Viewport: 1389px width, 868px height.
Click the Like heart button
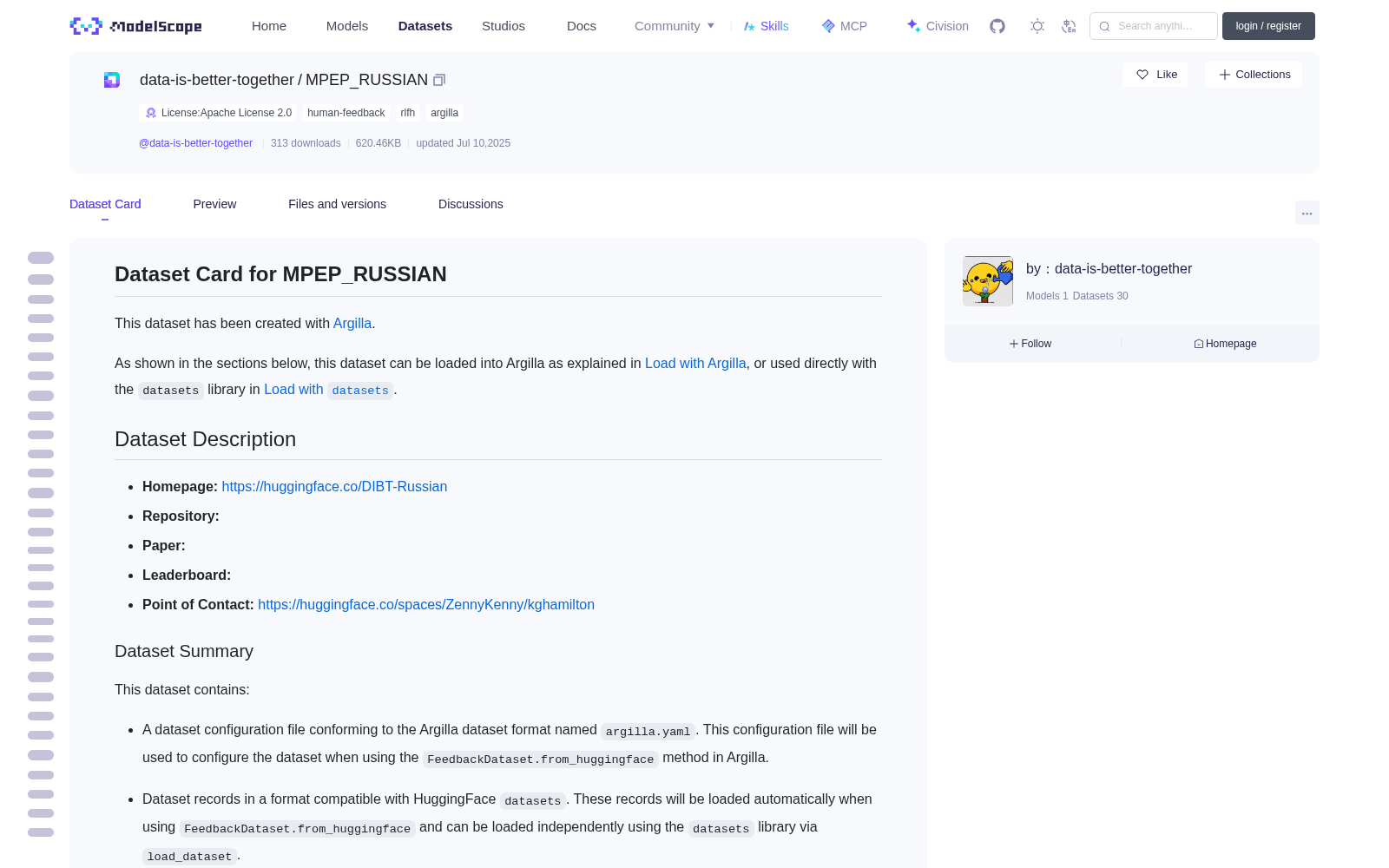pos(1156,75)
